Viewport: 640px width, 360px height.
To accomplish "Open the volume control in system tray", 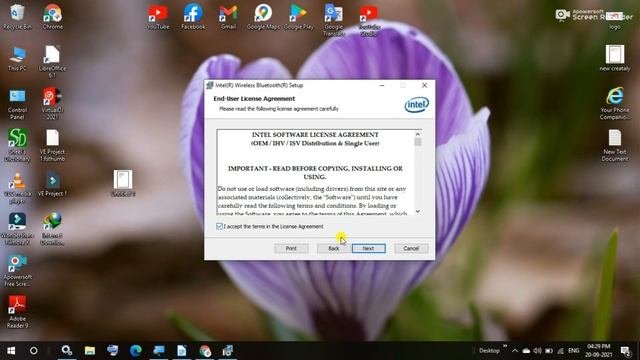I will click(538, 351).
